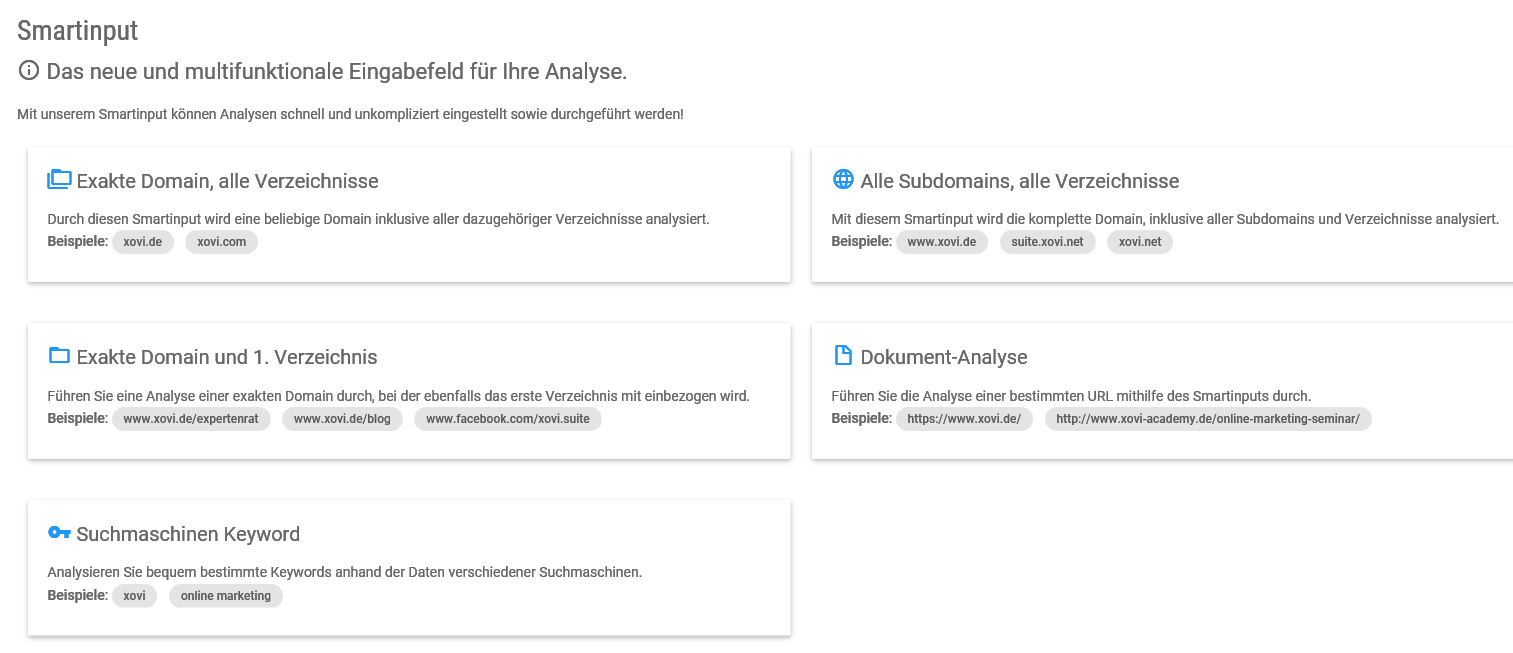Click the https://www.xovi.de/ example chip
This screenshot has width=1513, height=653.
tap(964, 418)
